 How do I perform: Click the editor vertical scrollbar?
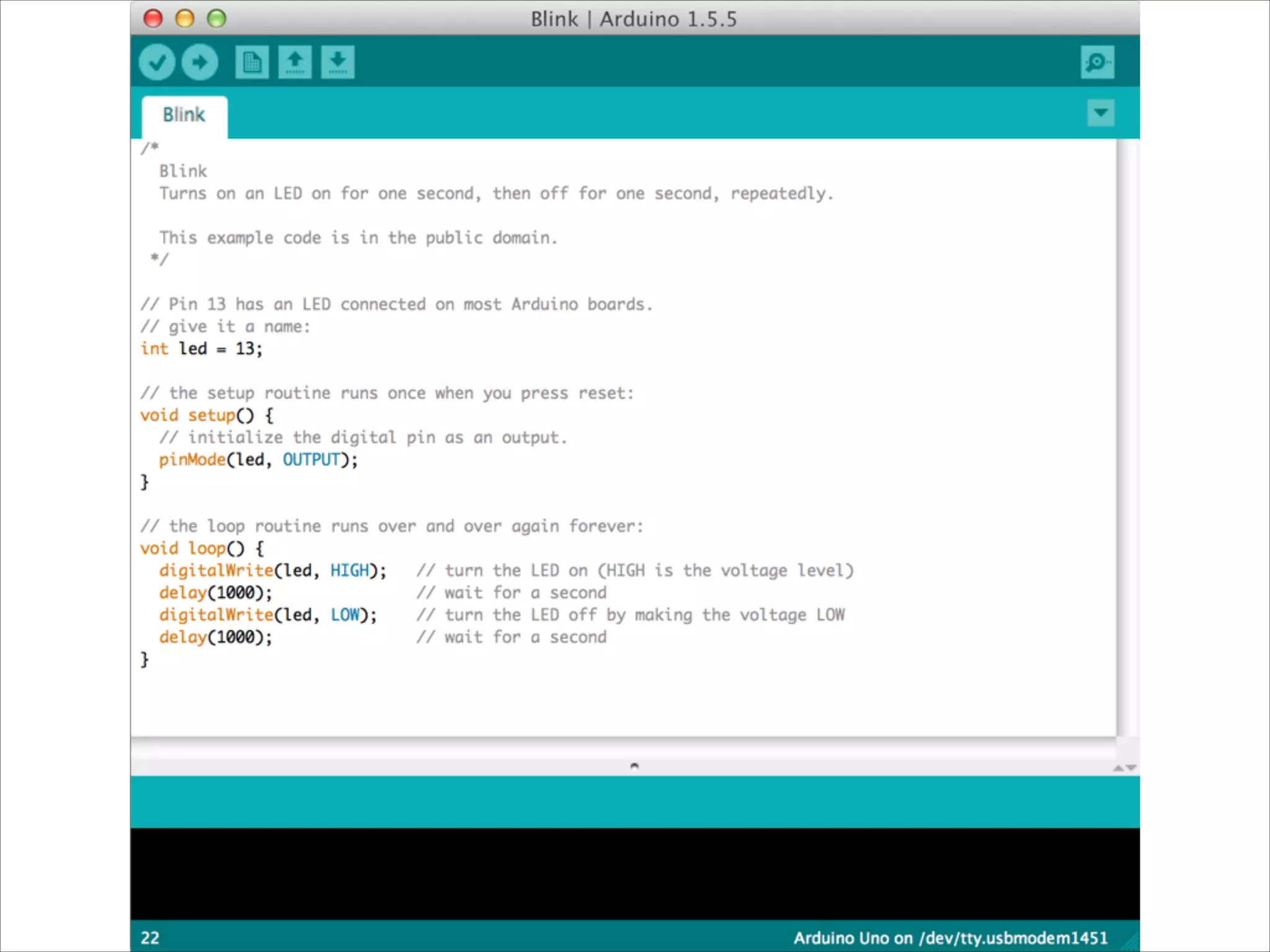(x=1128, y=438)
